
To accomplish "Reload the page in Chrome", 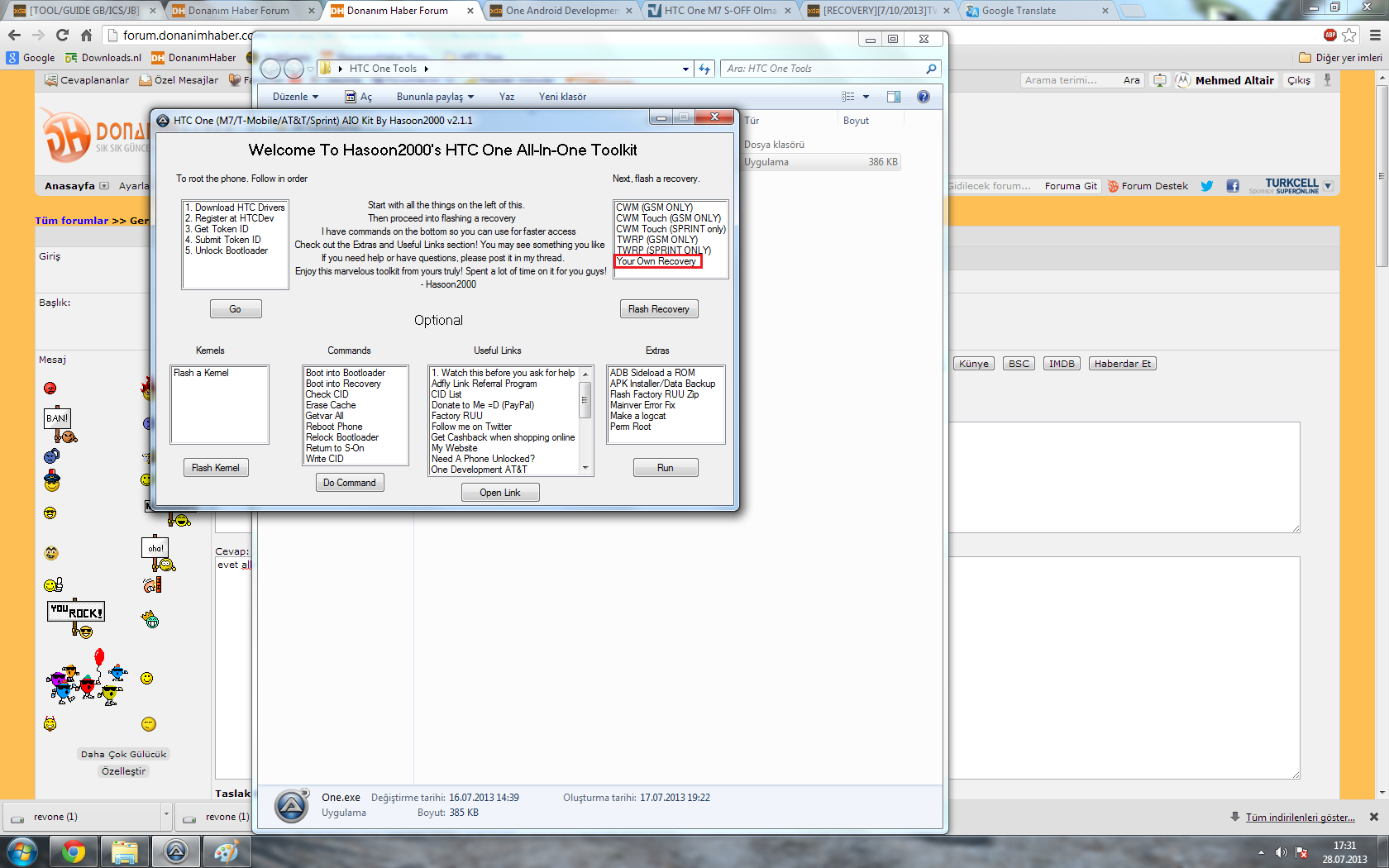I will [x=62, y=35].
